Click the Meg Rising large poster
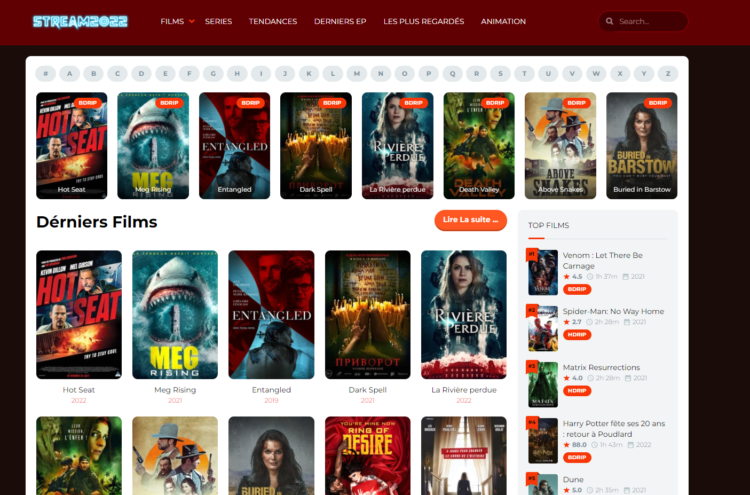 (175, 315)
